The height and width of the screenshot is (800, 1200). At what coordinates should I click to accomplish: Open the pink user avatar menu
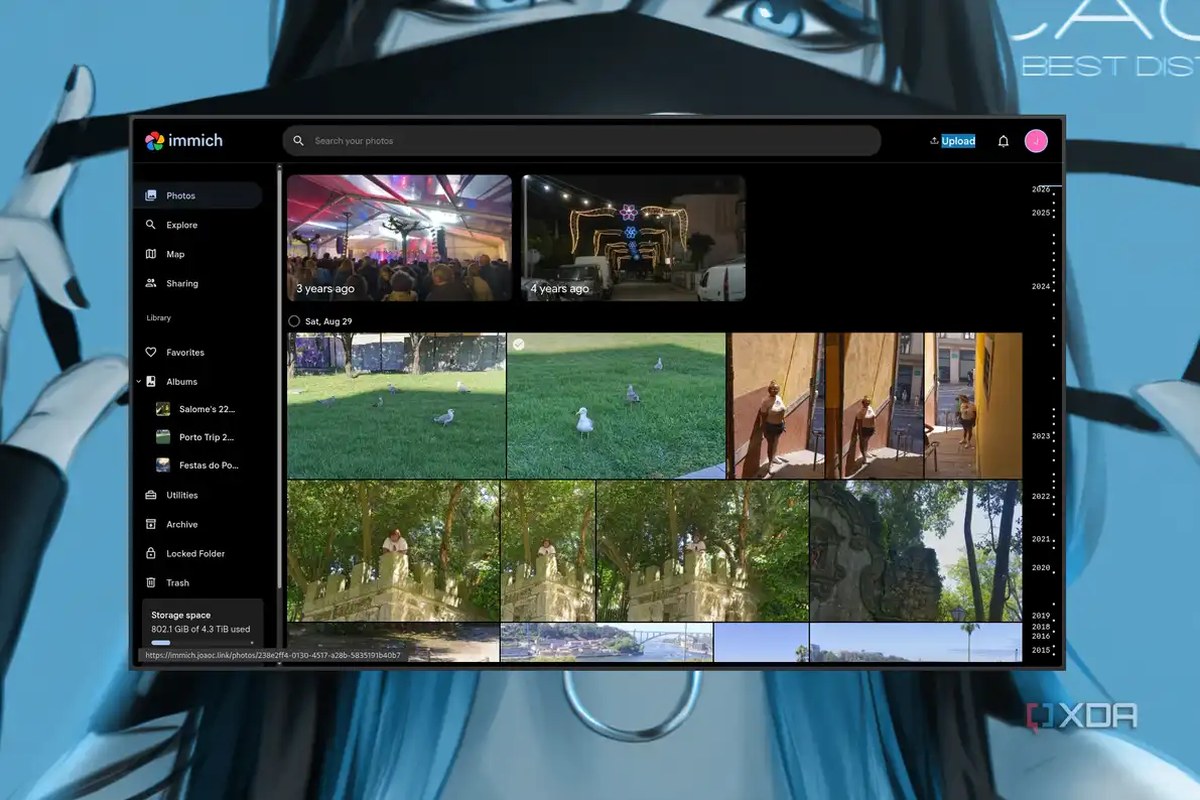coord(1036,141)
